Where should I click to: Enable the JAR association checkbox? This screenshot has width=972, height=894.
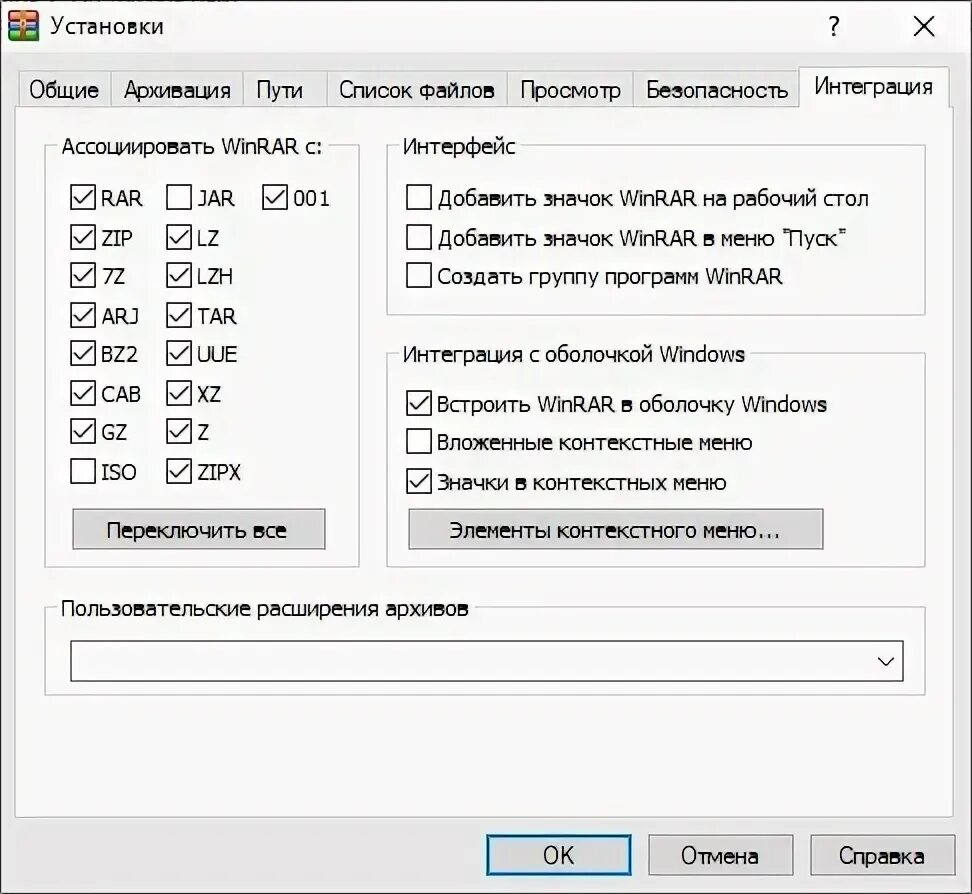179,198
